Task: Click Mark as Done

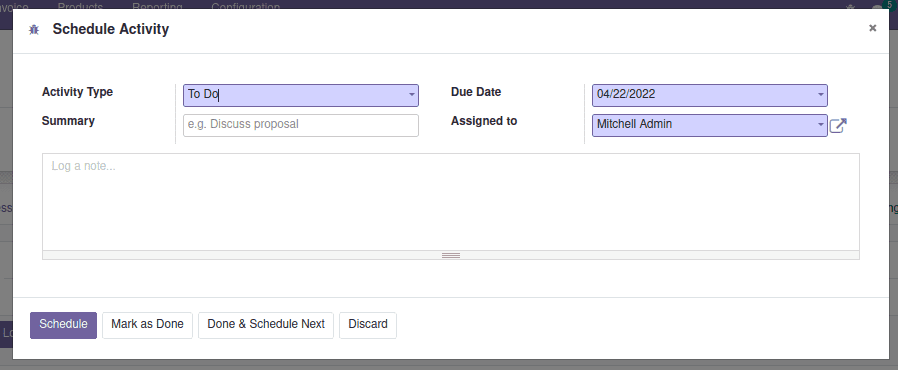Action: pyautogui.click(x=147, y=325)
